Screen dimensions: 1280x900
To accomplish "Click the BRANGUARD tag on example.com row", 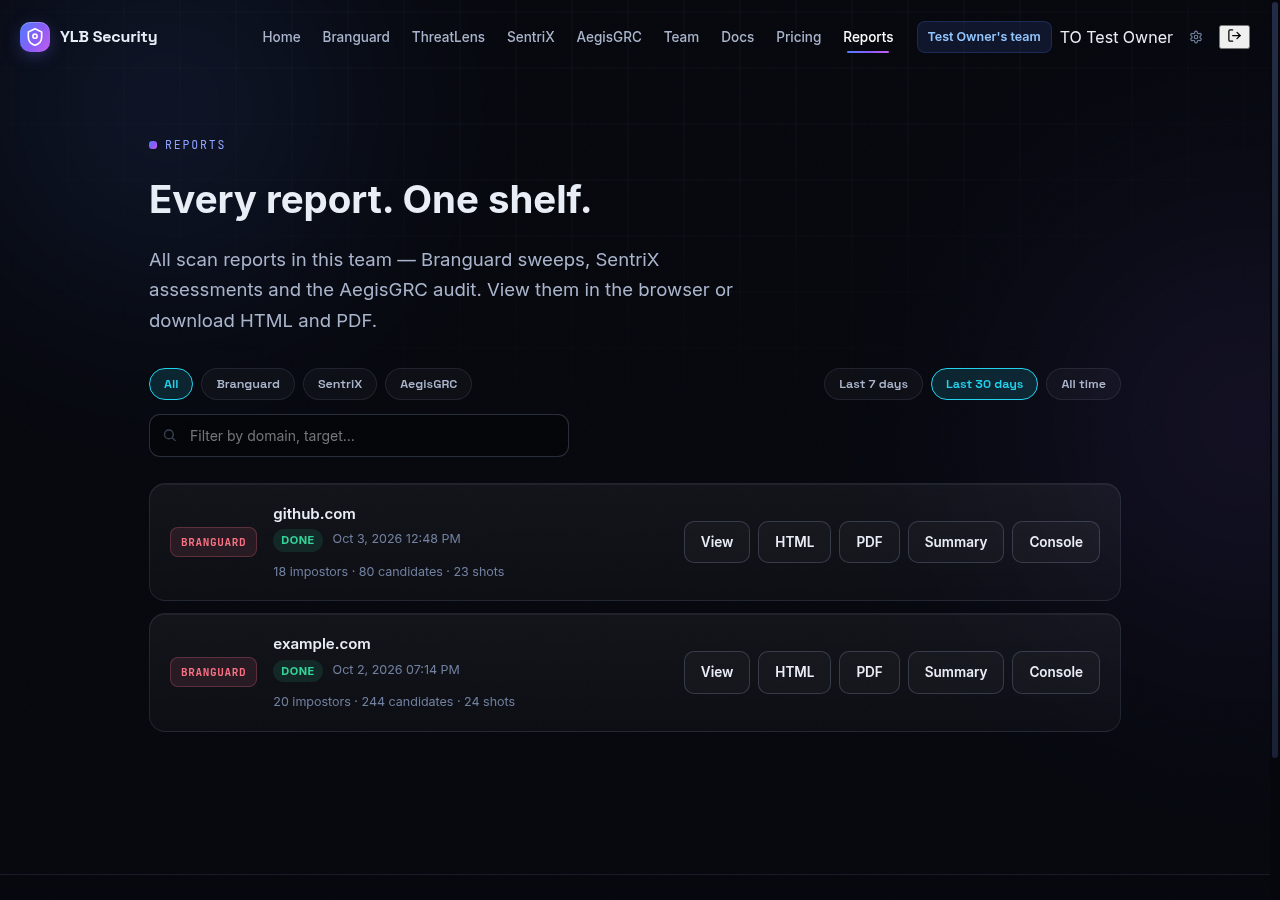I will 213,672.
